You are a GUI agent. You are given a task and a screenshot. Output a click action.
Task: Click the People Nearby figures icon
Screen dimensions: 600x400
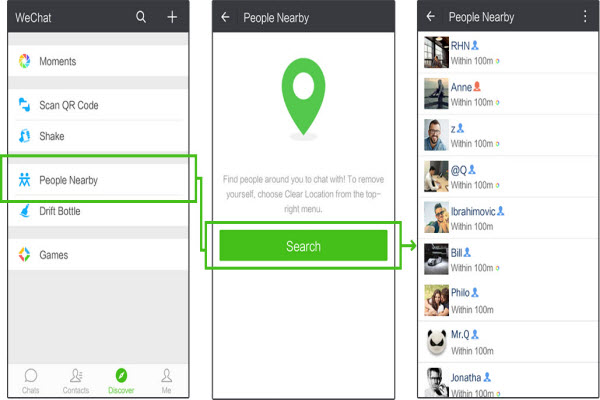[24, 180]
